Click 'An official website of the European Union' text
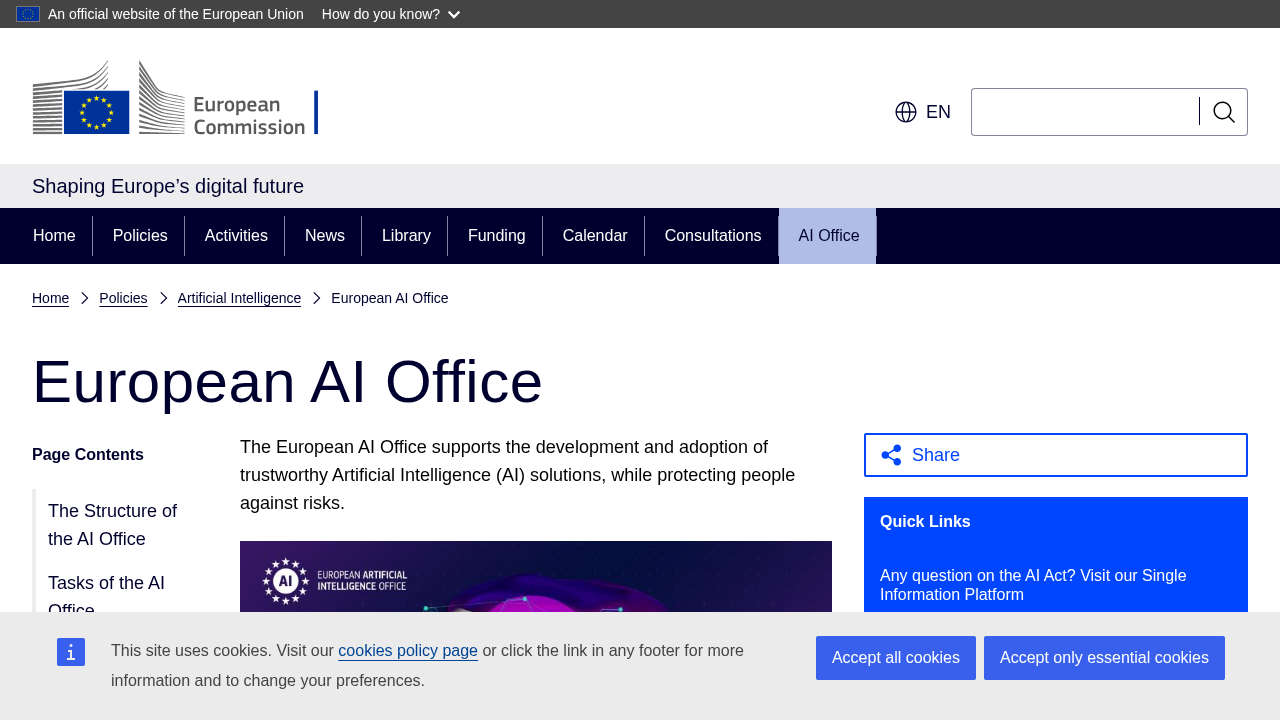The width and height of the screenshot is (1280, 720). coord(176,14)
